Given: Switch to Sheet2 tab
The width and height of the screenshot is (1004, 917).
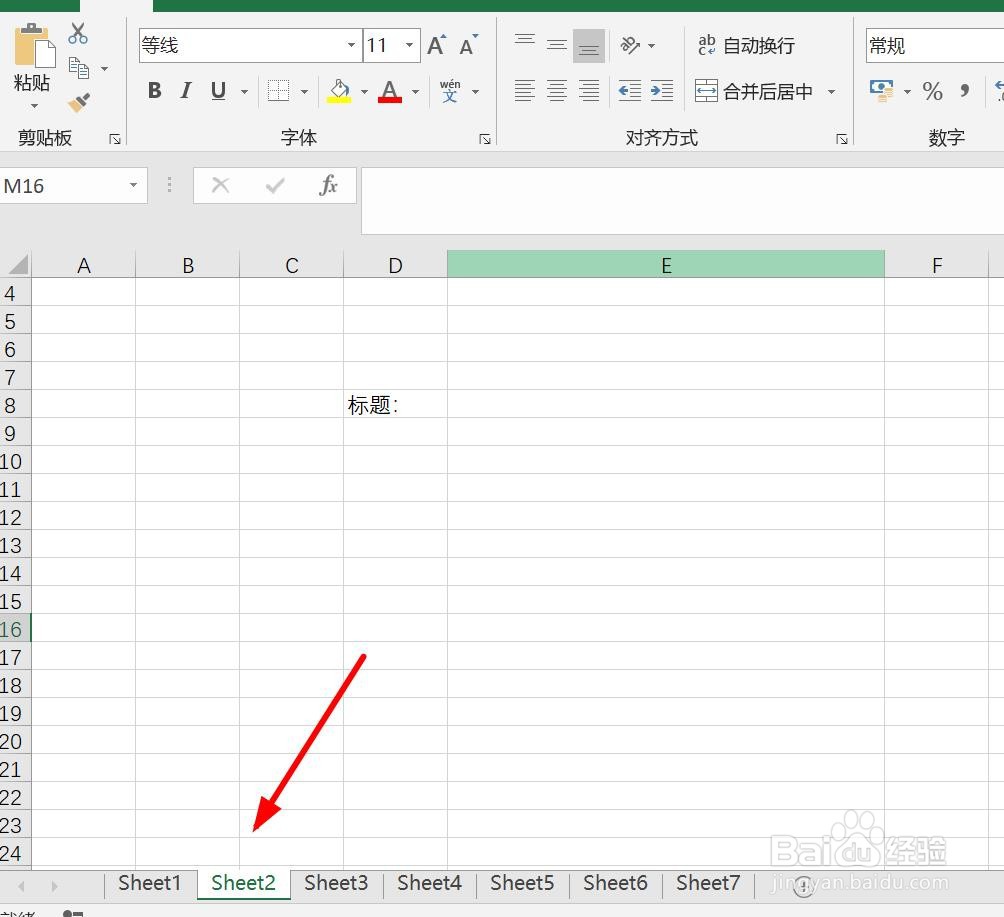Looking at the screenshot, I should click(243, 883).
